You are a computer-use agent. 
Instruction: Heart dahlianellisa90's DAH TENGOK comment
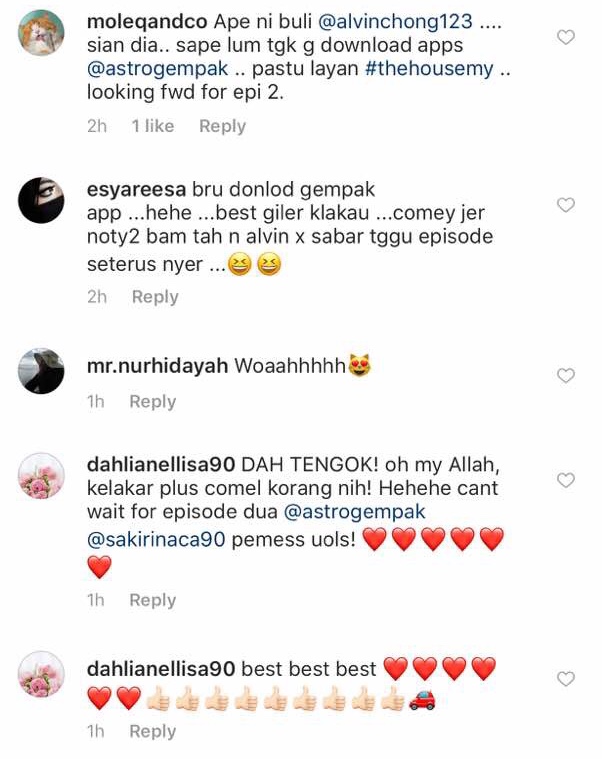566,480
